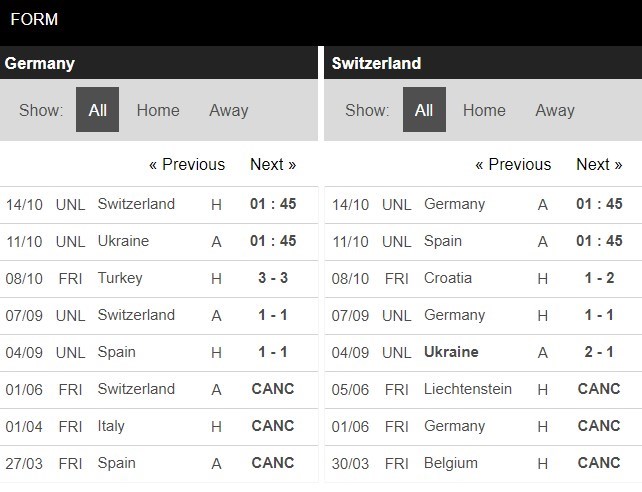Image resolution: width=642 pixels, height=492 pixels.
Task: Go to Previous Germany matches
Action: pos(187,164)
